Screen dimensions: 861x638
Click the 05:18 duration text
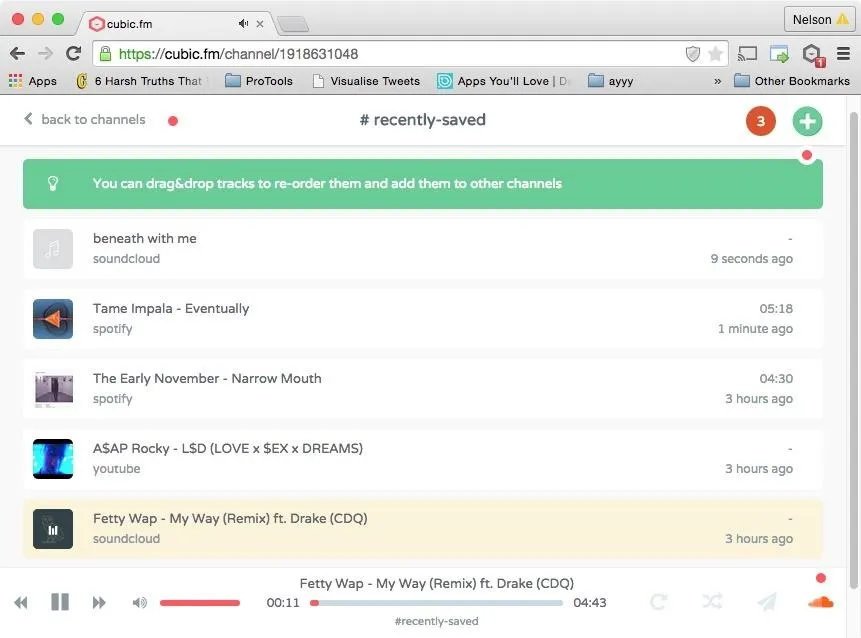point(776,309)
